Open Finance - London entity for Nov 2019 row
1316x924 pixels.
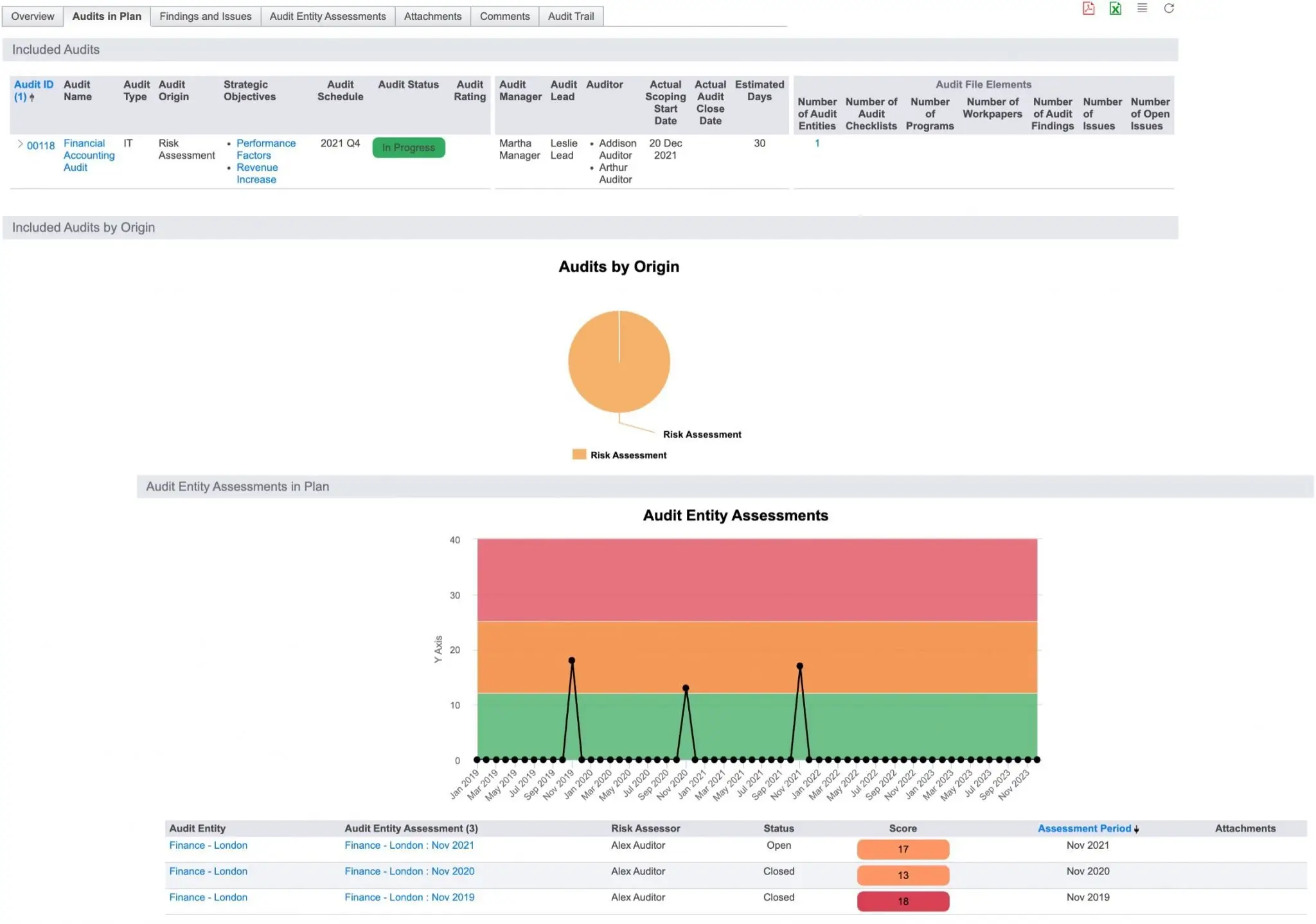(x=208, y=898)
